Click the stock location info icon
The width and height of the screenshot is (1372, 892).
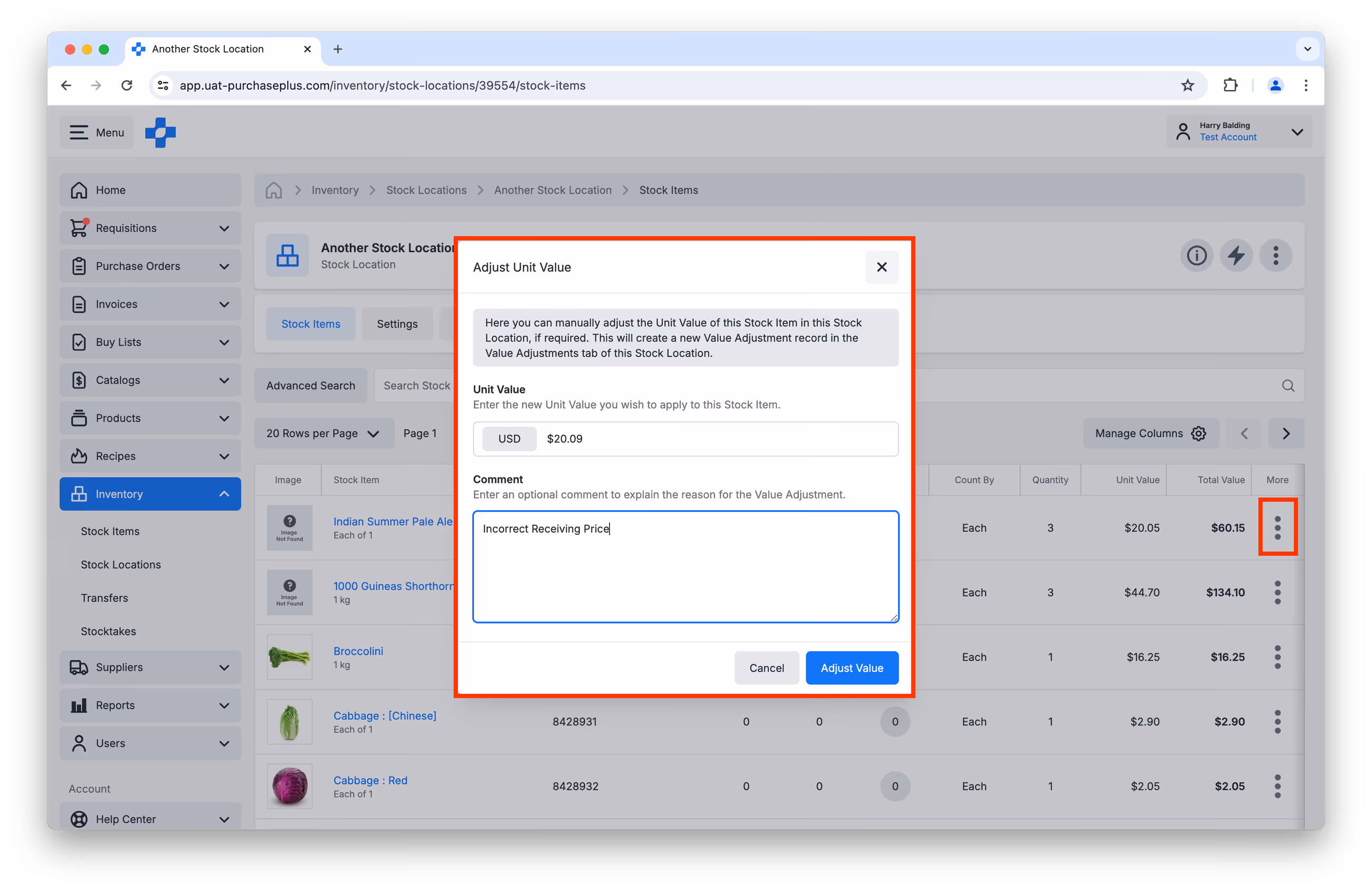[1196, 255]
